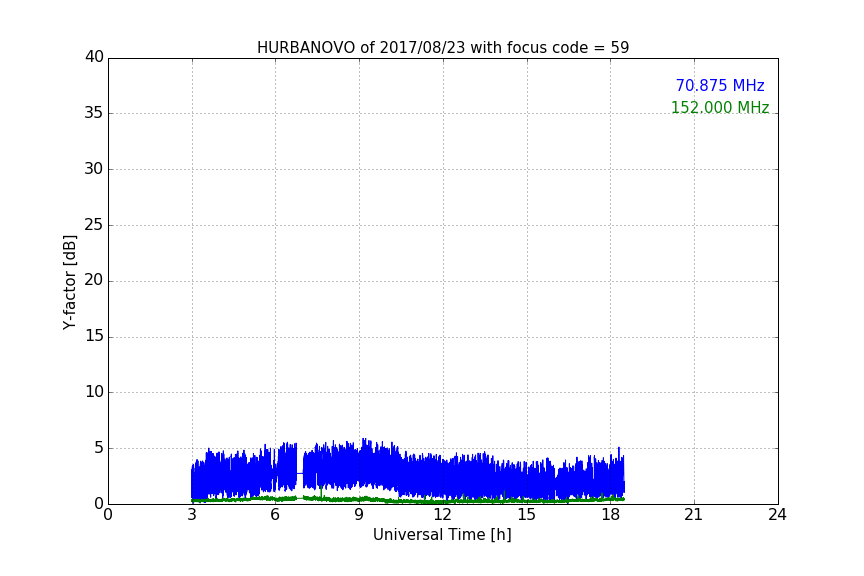Click the y-axis tick label 25
864x576 pixels.
pyautogui.click(x=94, y=225)
